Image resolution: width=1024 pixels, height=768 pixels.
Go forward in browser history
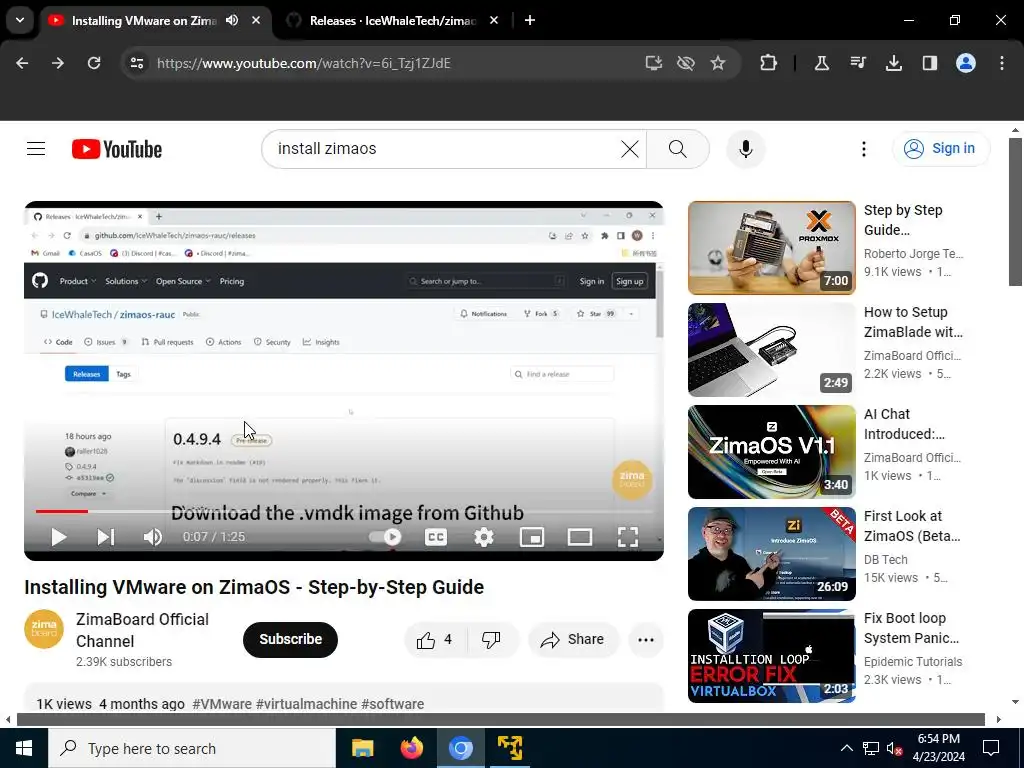pos(58,63)
